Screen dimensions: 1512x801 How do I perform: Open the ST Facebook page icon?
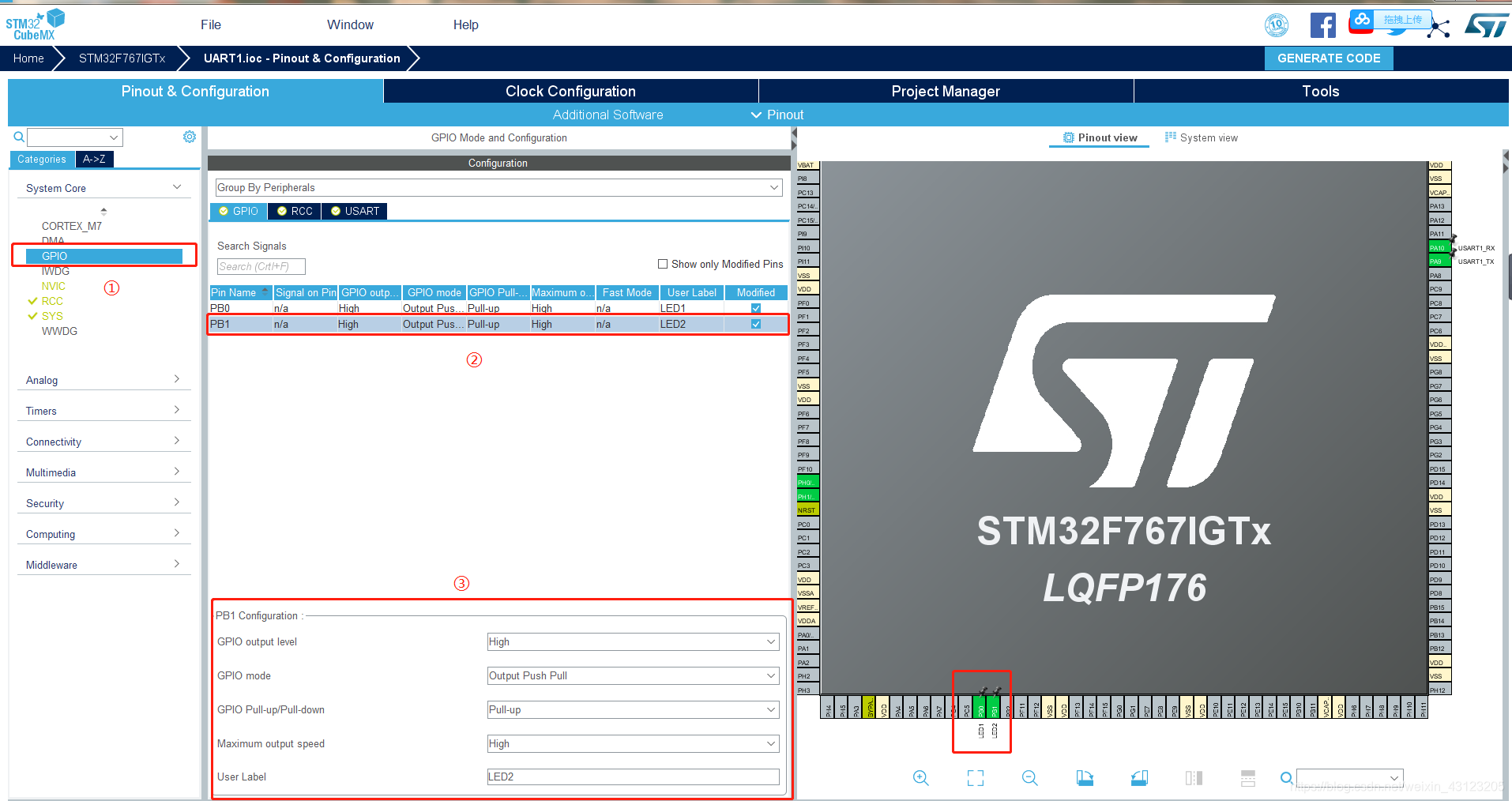[1323, 25]
